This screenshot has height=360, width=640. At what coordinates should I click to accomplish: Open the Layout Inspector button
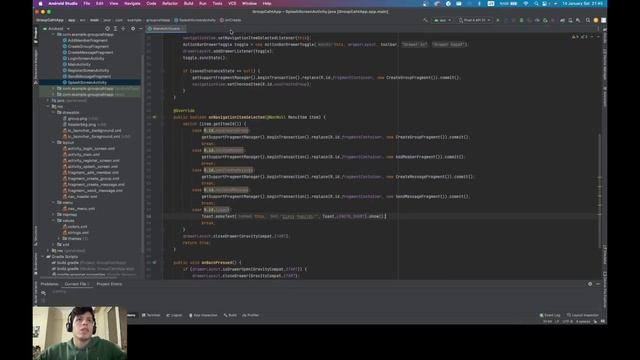[582, 315]
